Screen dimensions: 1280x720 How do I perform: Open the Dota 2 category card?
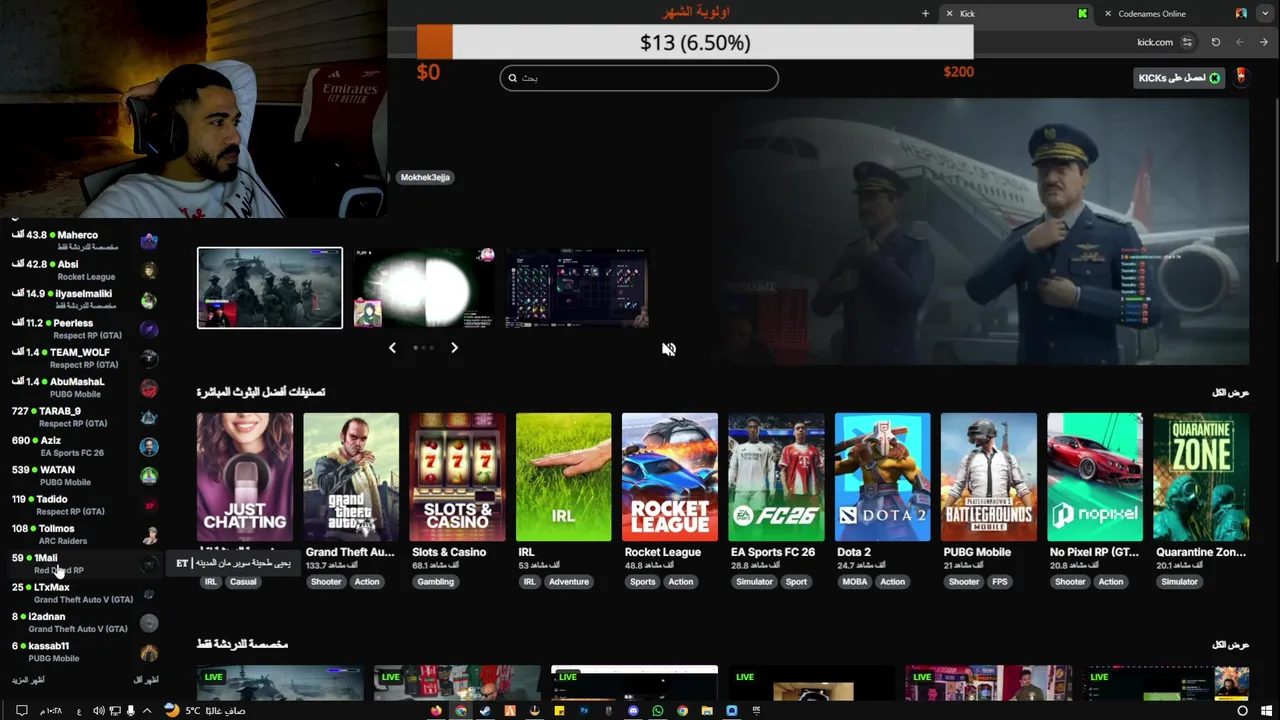coord(882,477)
